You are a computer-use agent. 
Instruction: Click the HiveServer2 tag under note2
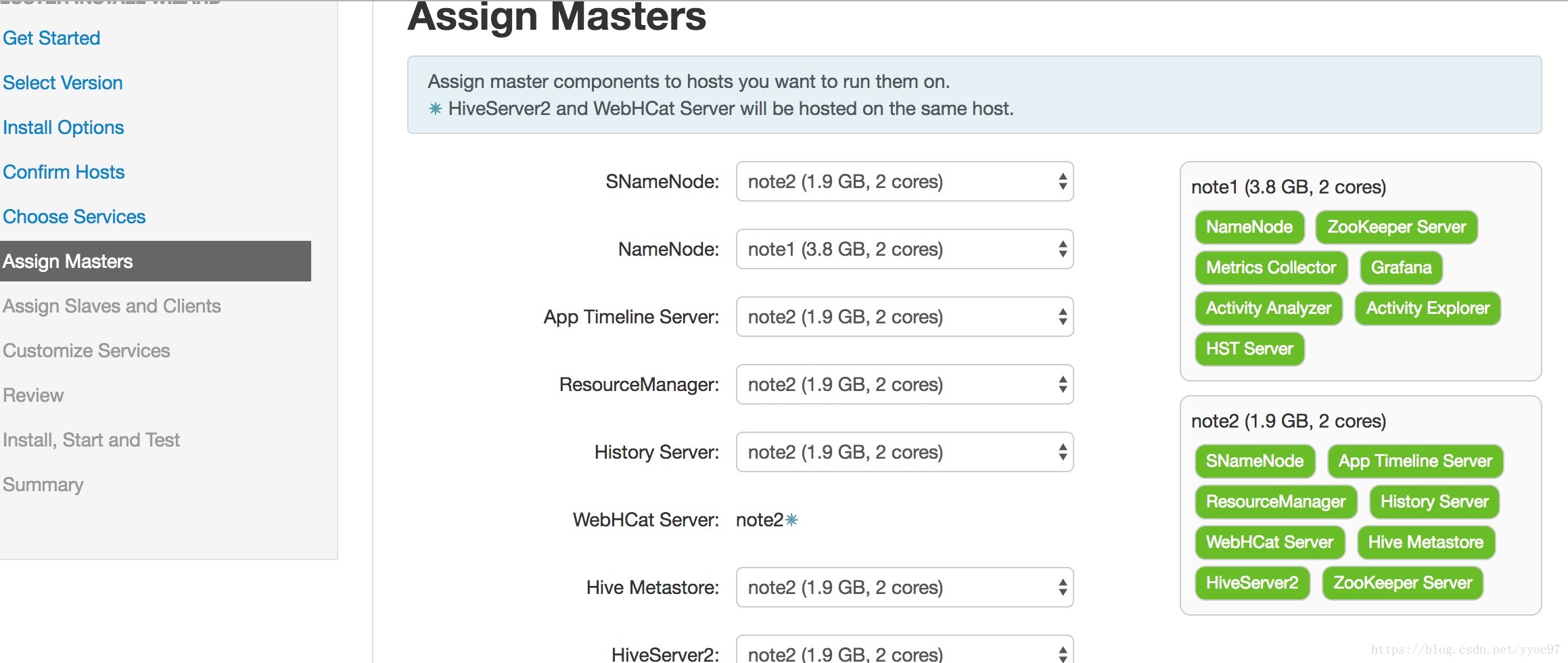[1252, 583]
